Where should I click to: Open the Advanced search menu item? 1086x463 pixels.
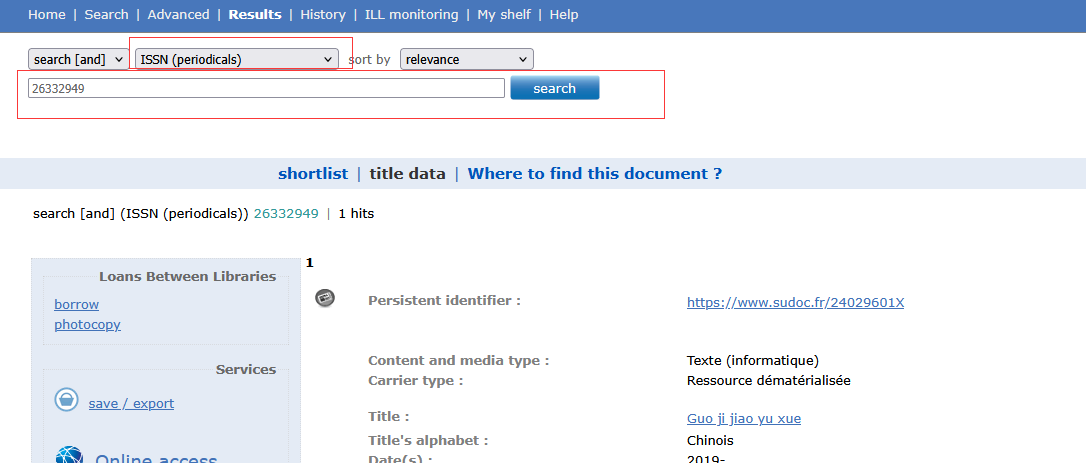pos(178,15)
